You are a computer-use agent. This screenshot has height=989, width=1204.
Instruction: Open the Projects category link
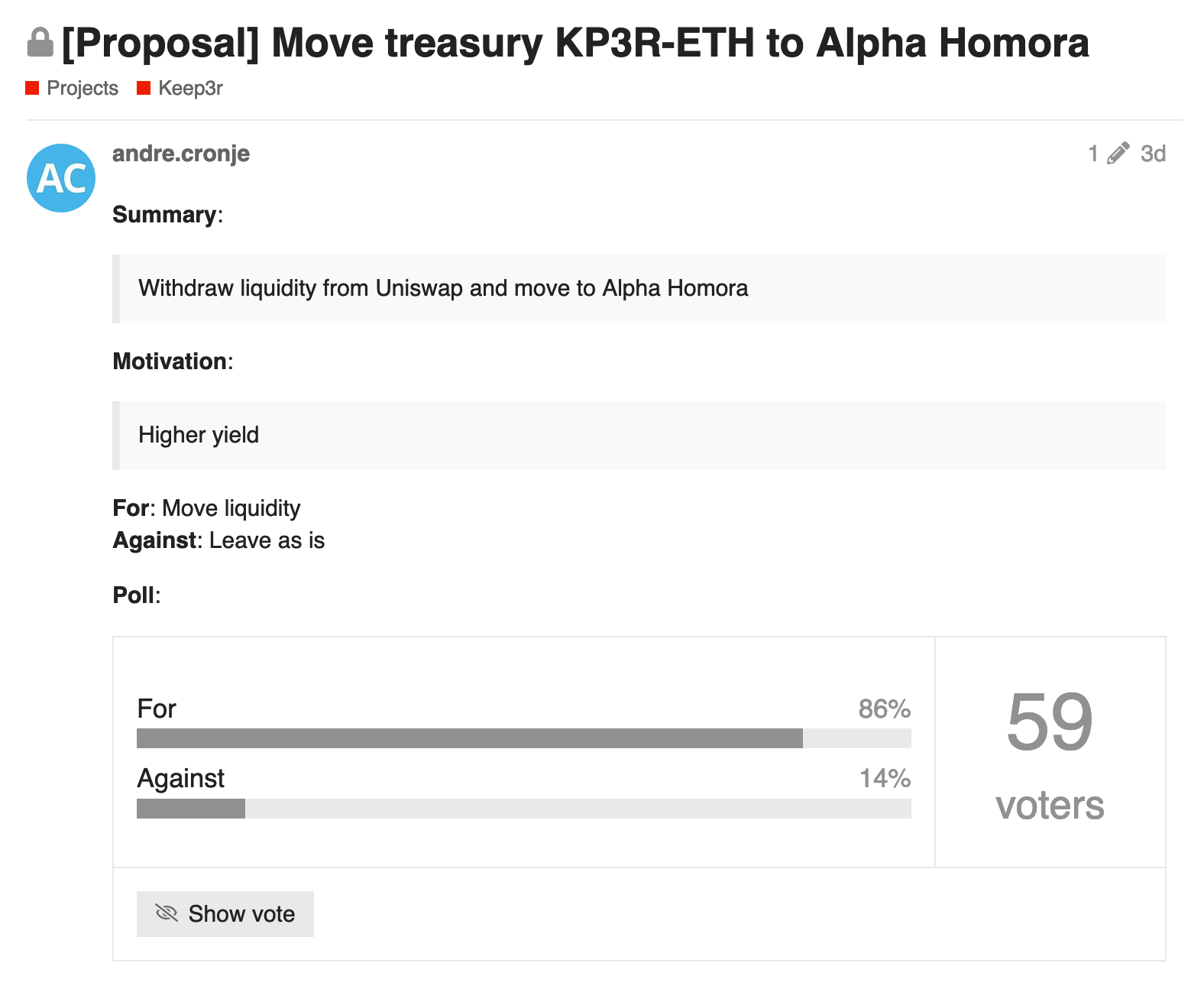click(x=83, y=88)
